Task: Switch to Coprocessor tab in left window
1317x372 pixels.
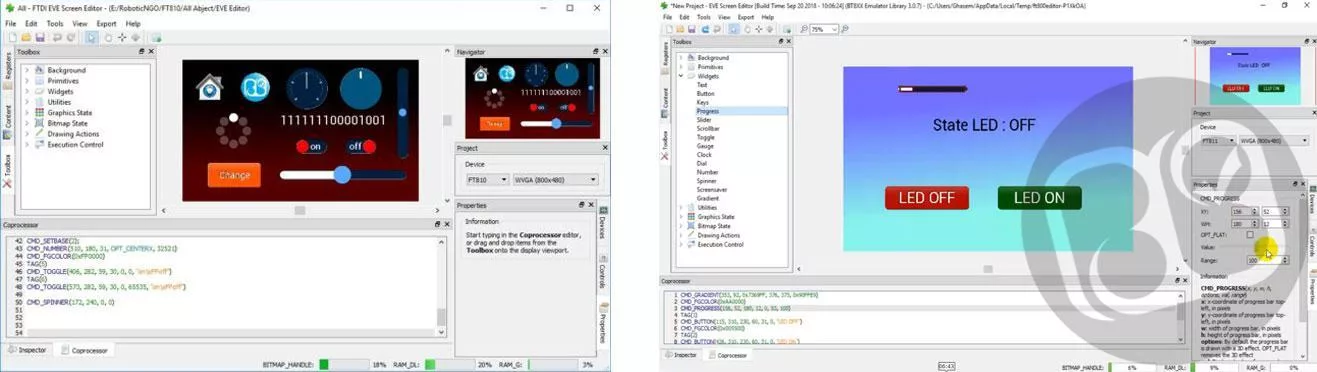Action: (85, 350)
